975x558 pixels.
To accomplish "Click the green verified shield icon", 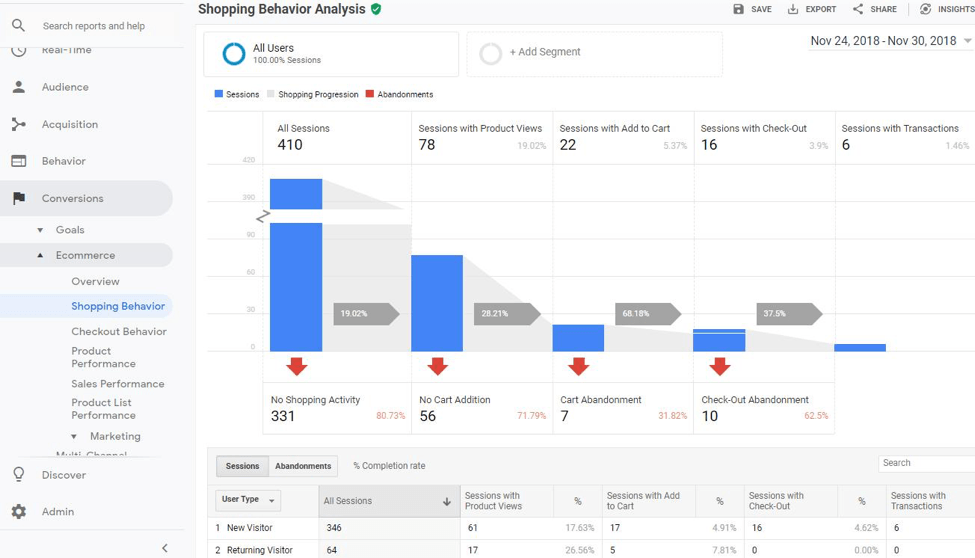I will click(x=376, y=9).
